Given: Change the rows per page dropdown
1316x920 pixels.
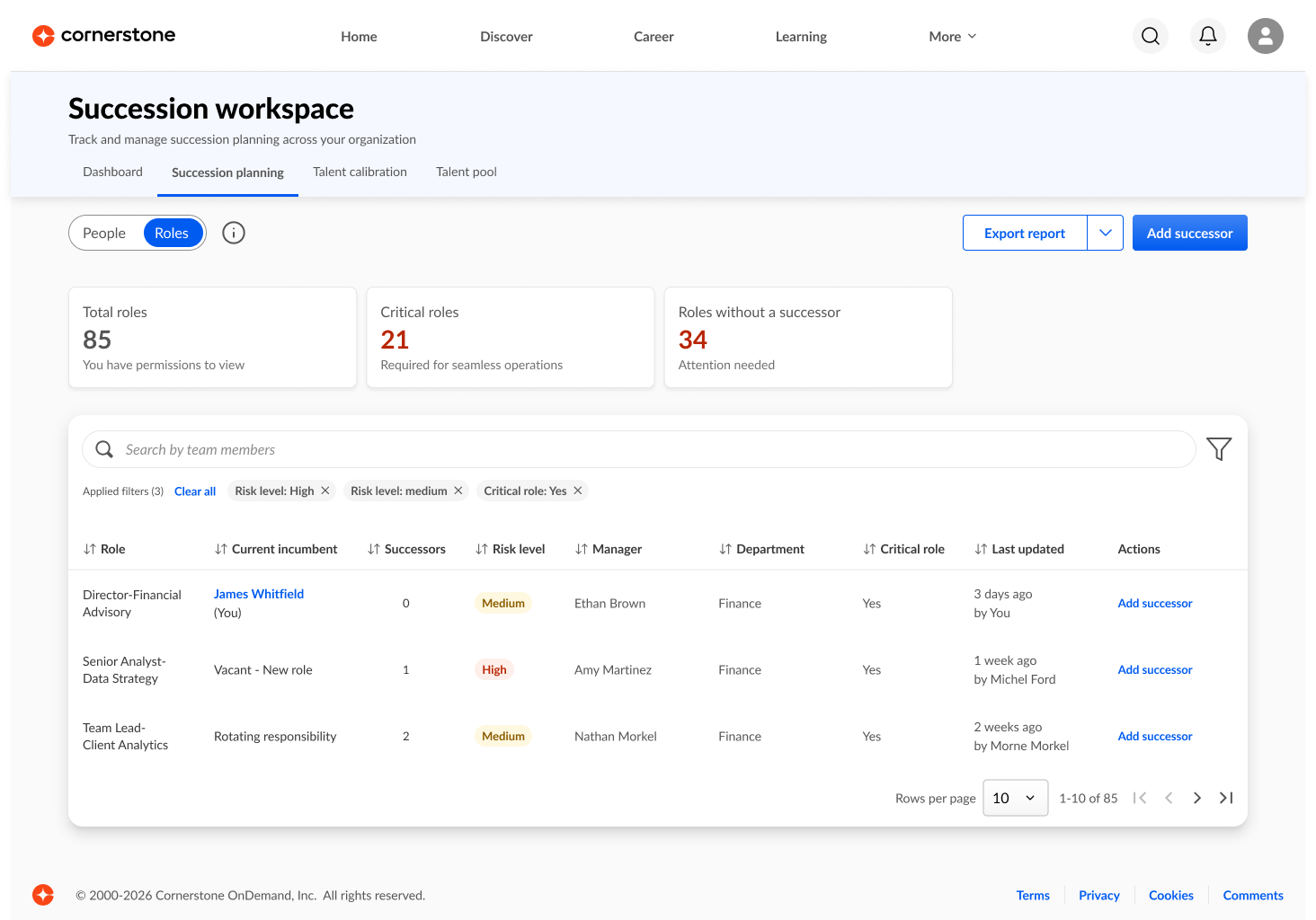Looking at the screenshot, I should coord(1016,798).
